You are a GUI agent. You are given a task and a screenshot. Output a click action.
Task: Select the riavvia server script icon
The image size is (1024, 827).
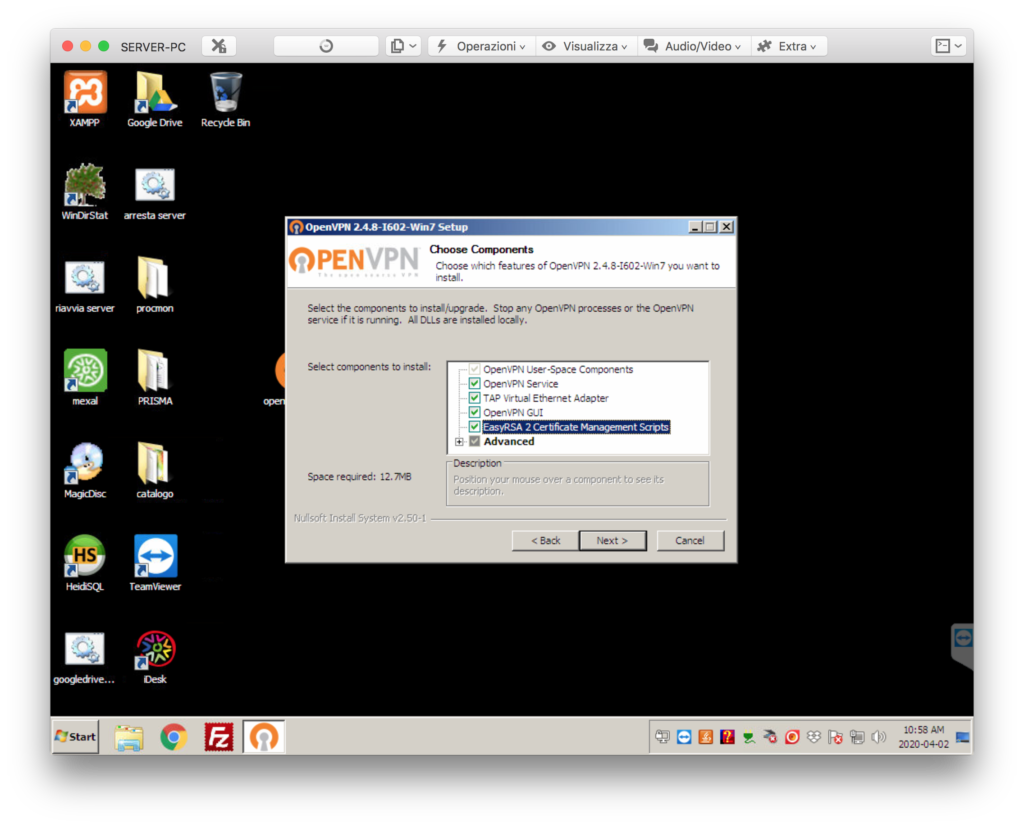pyautogui.click(x=85, y=285)
